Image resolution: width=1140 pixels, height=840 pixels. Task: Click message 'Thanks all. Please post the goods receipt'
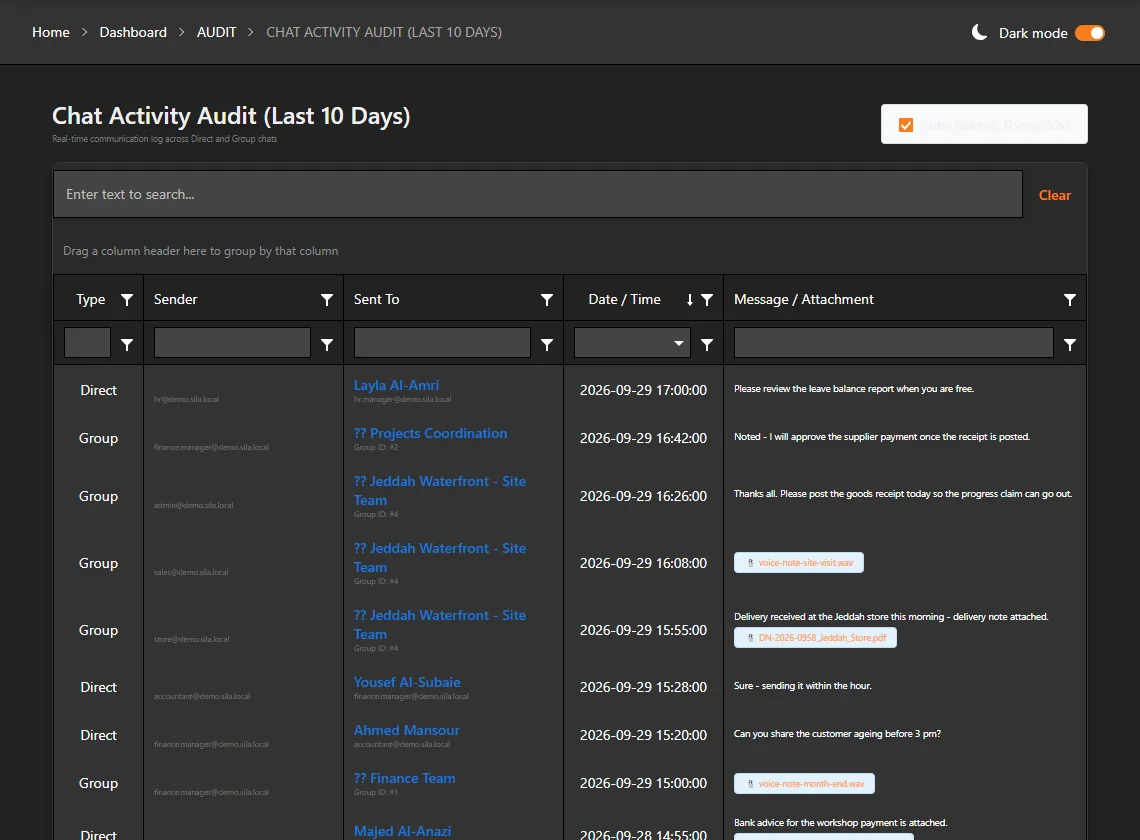903,494
